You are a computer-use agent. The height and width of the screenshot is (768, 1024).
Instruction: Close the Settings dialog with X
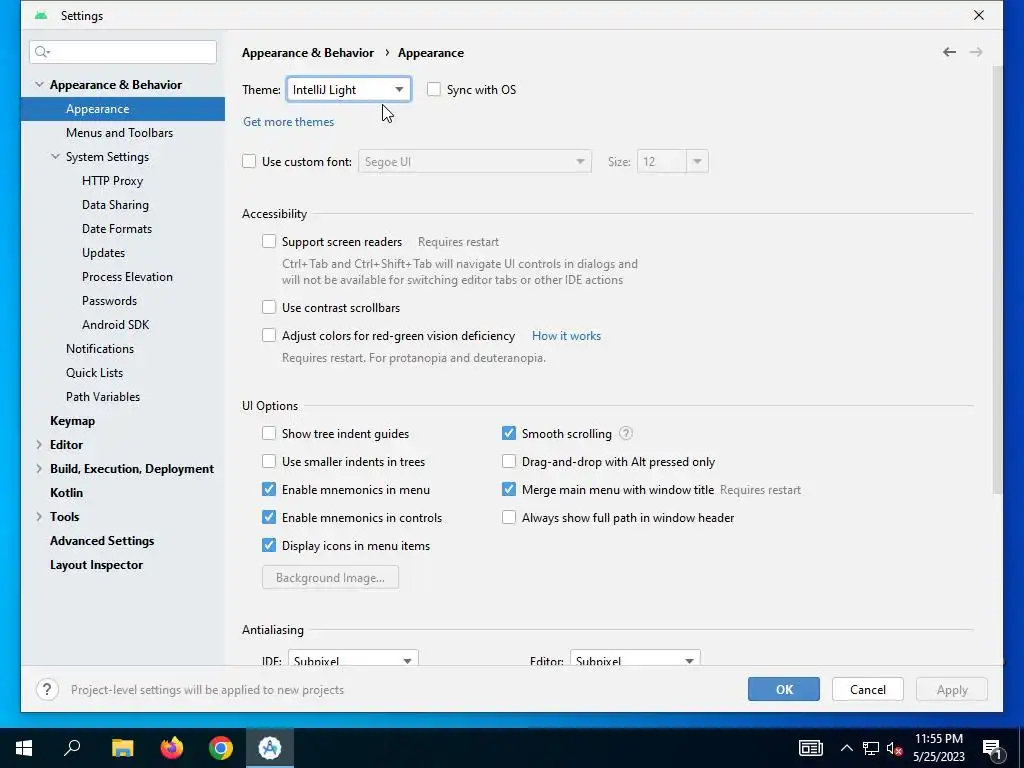pyautogui.click(x=978, y=15)
